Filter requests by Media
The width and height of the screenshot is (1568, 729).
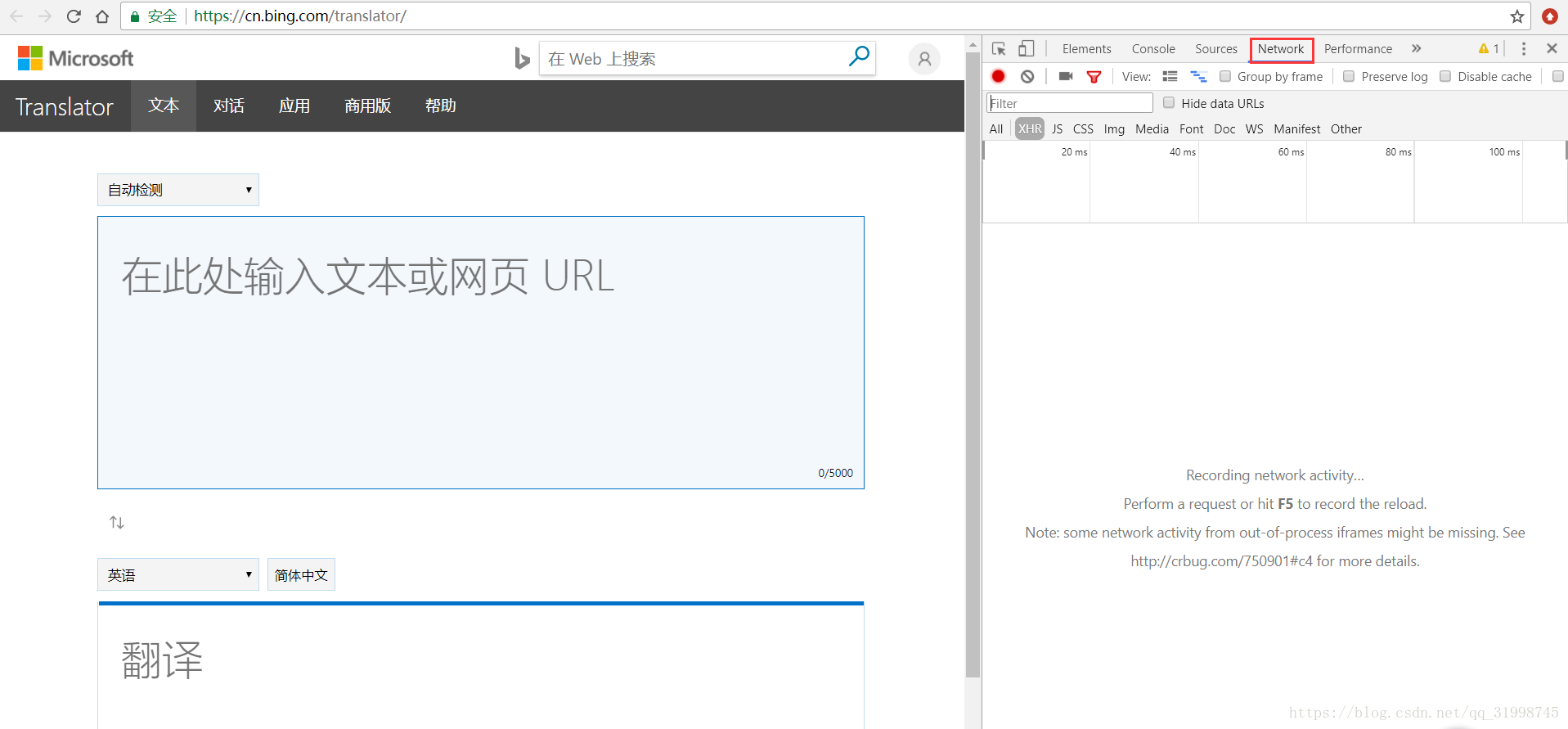(x=1152, y=129)
